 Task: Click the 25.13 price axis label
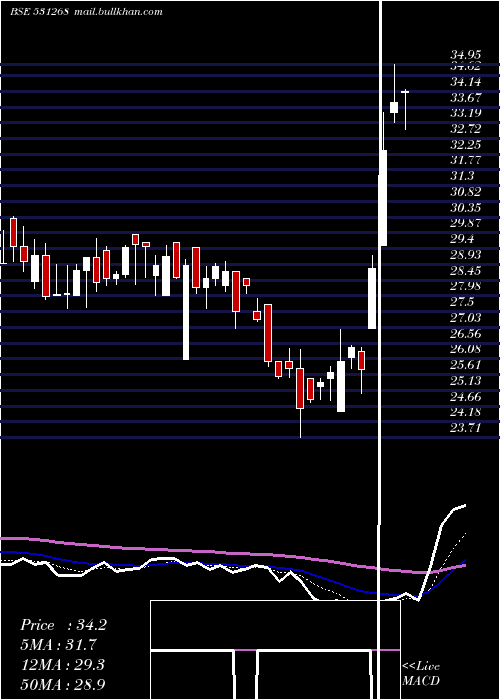tap(466, 381)
